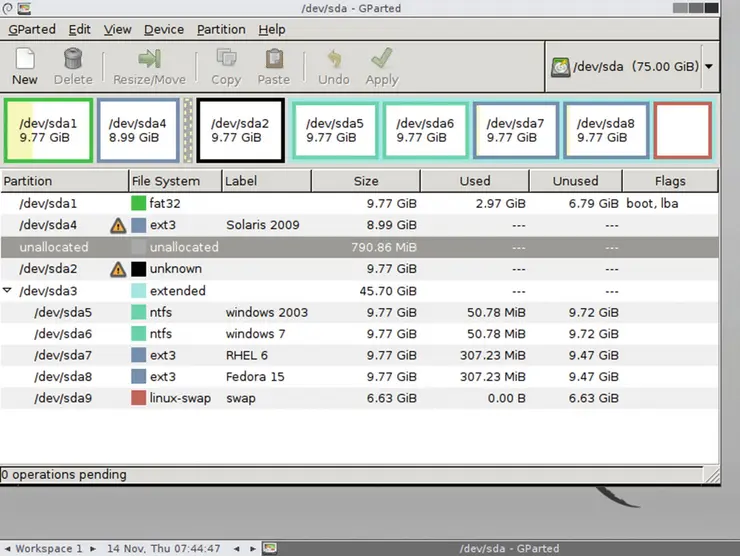Image resolution: width=740 pixels, height=556 pixels.
Task: Open the Device menu
Action: point(163,29)
